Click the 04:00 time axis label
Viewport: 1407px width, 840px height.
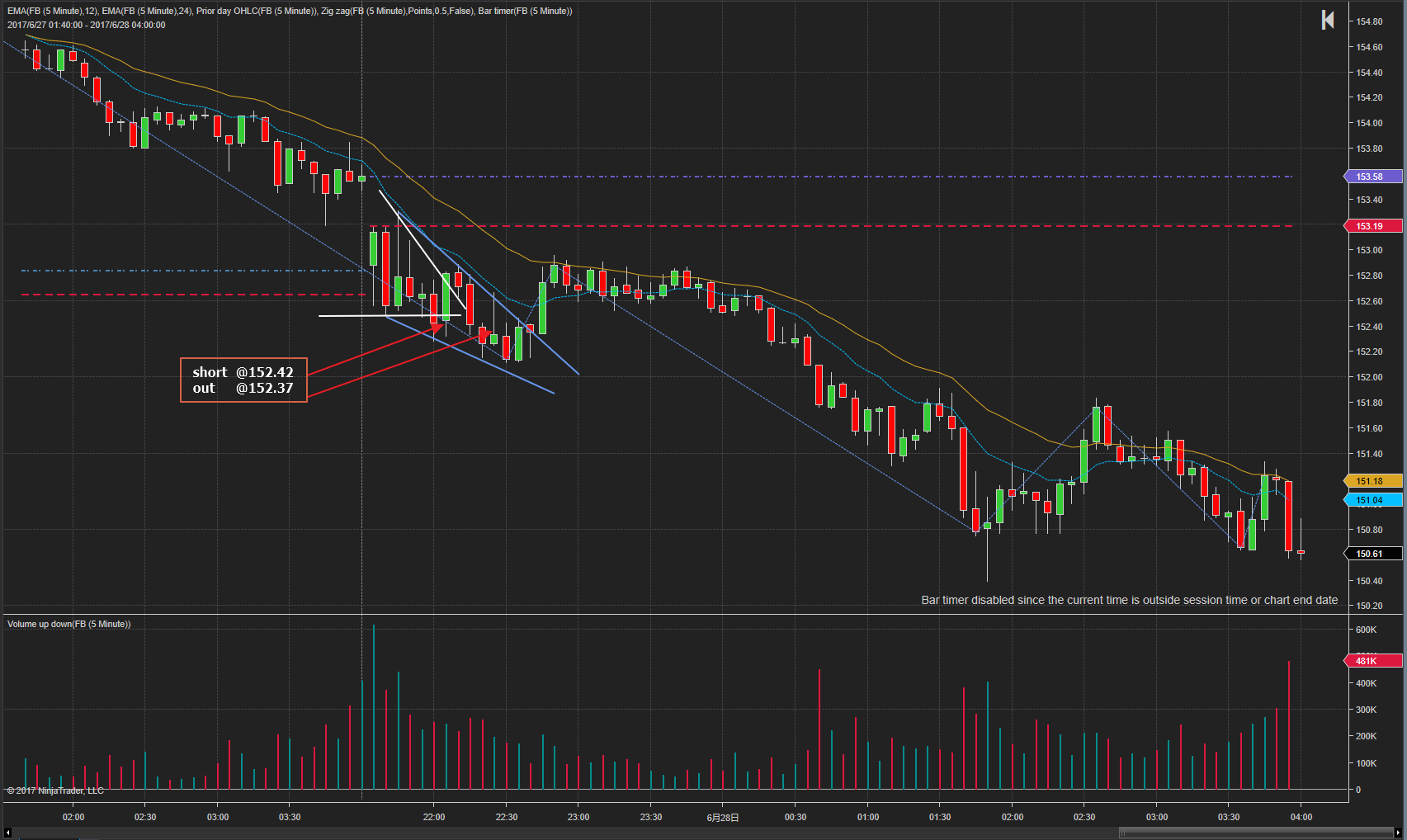tap(1301, 817)
